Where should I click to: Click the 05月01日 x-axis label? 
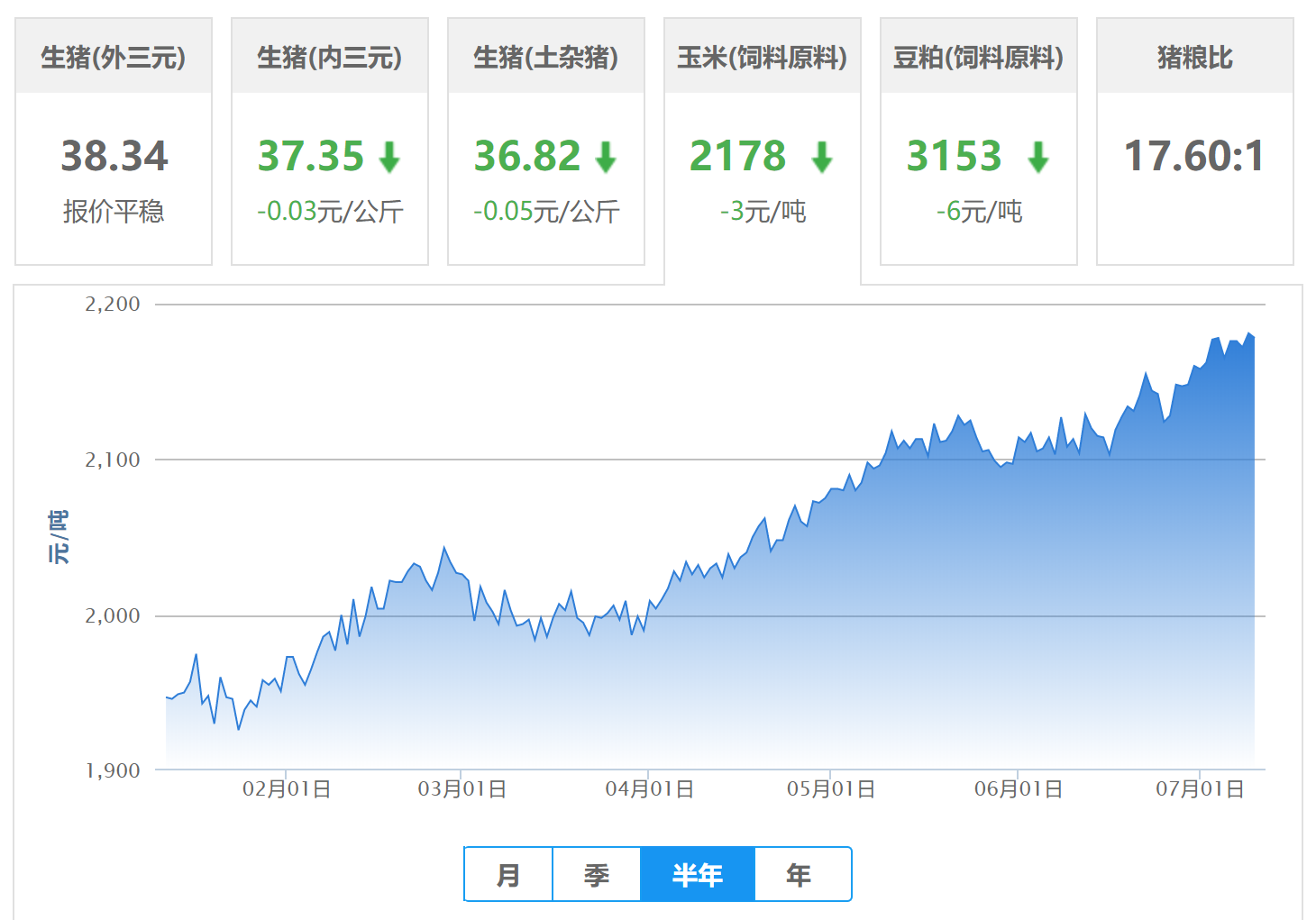coord(831,789)
